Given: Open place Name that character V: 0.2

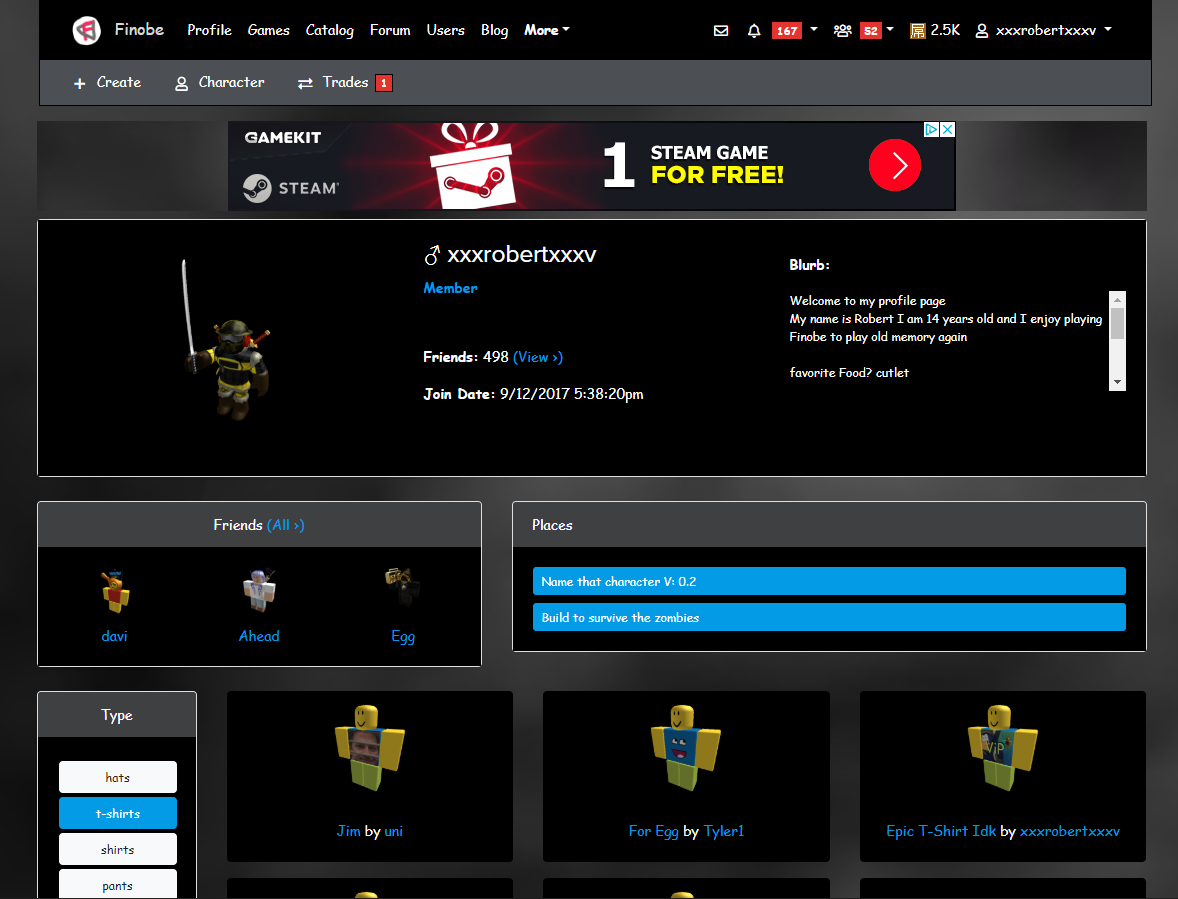Looking at the screenshot, I should click(x=829, y=581).
